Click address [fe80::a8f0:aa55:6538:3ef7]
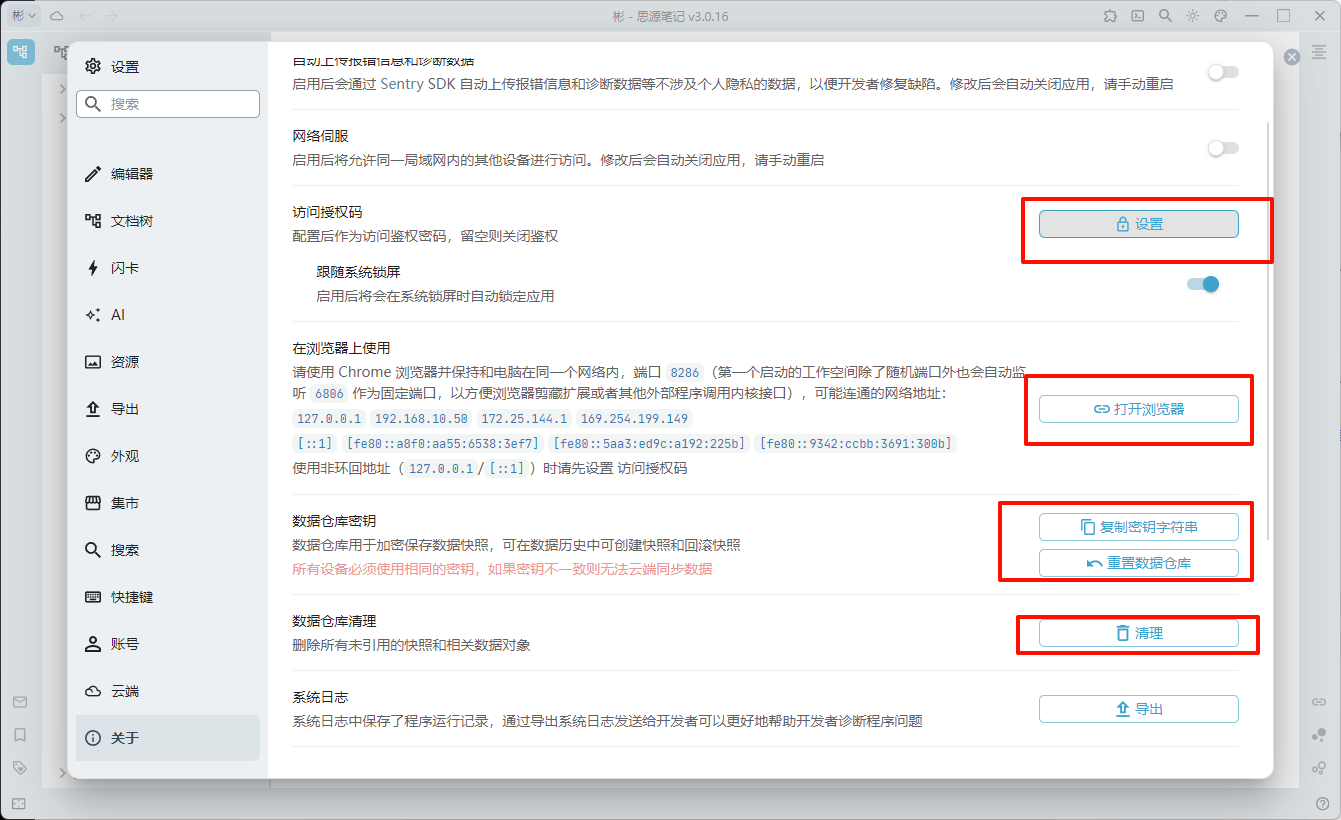 (x=442, y=443)
